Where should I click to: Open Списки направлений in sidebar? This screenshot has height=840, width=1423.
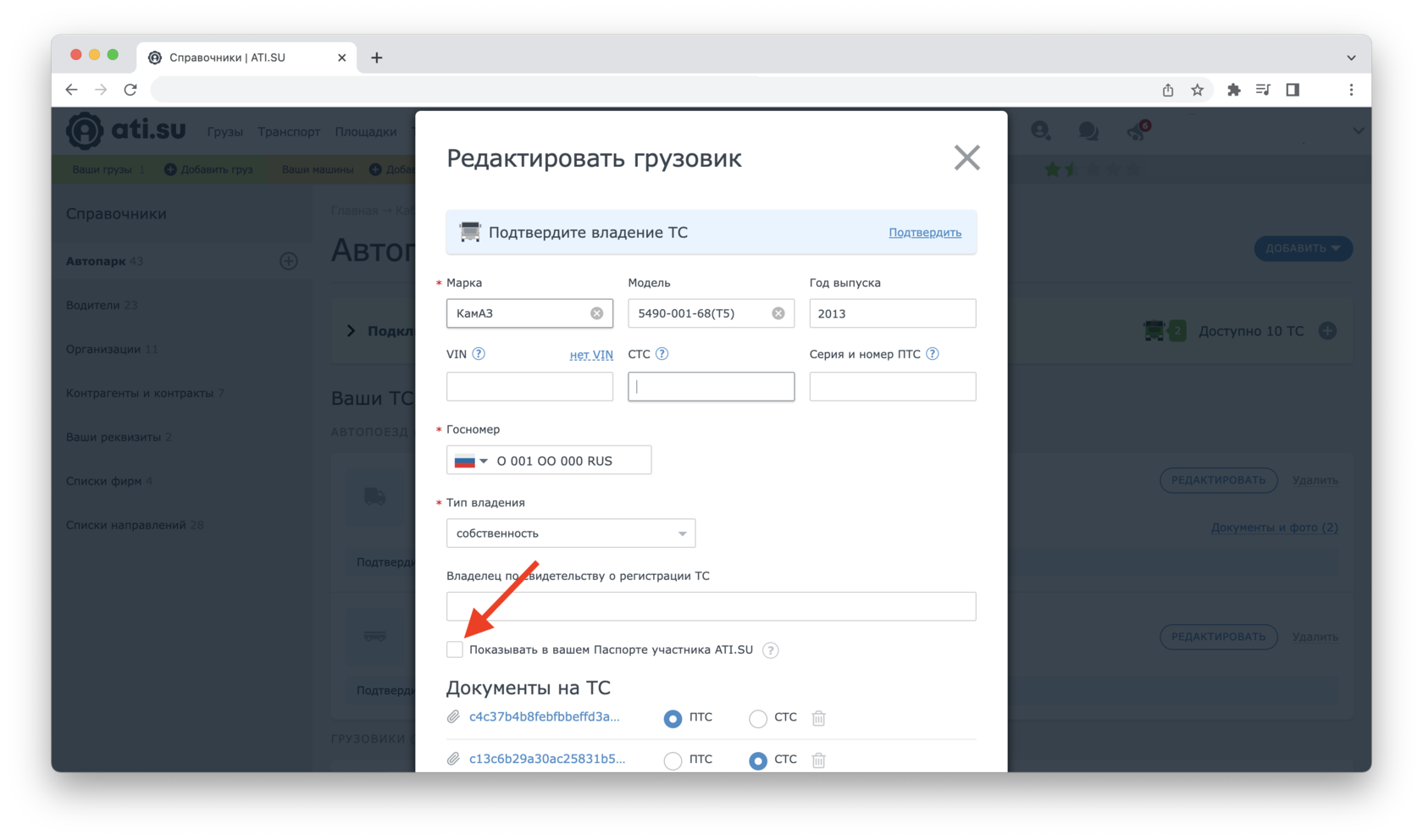tap(135, 525)
